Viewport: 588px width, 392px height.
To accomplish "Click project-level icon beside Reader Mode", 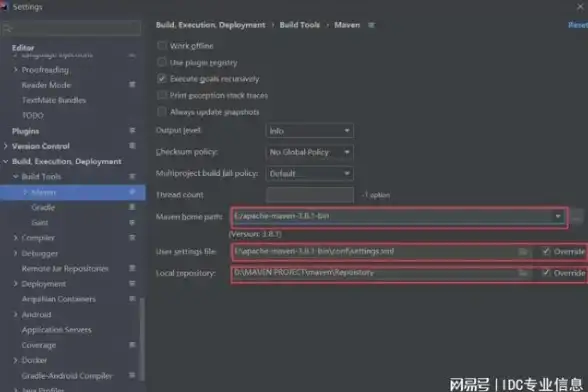I will pyautogui.click(x=132, y=84).
